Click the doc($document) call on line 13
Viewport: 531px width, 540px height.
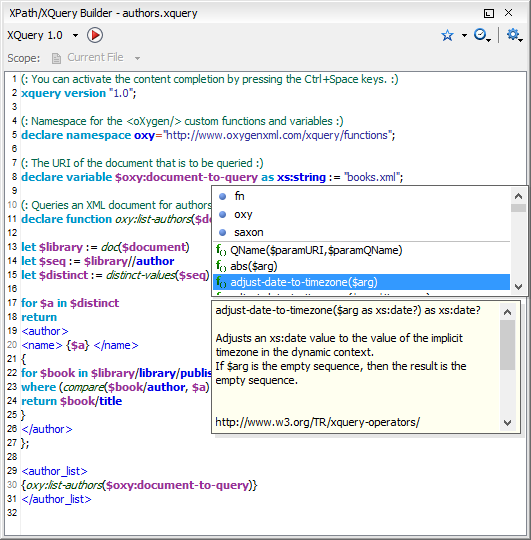coord(145,247)
